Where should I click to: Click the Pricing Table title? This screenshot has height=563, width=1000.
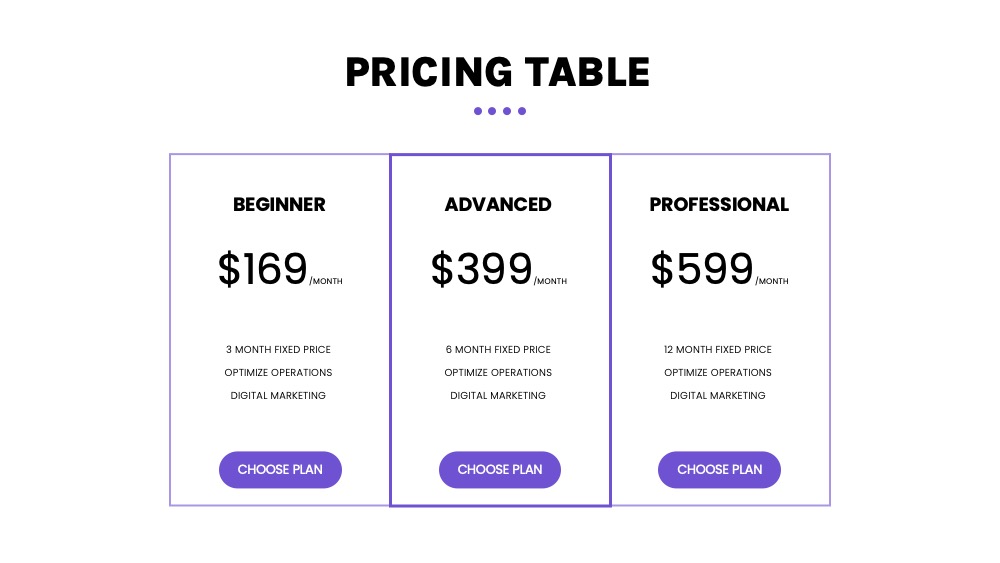point(497,72)
